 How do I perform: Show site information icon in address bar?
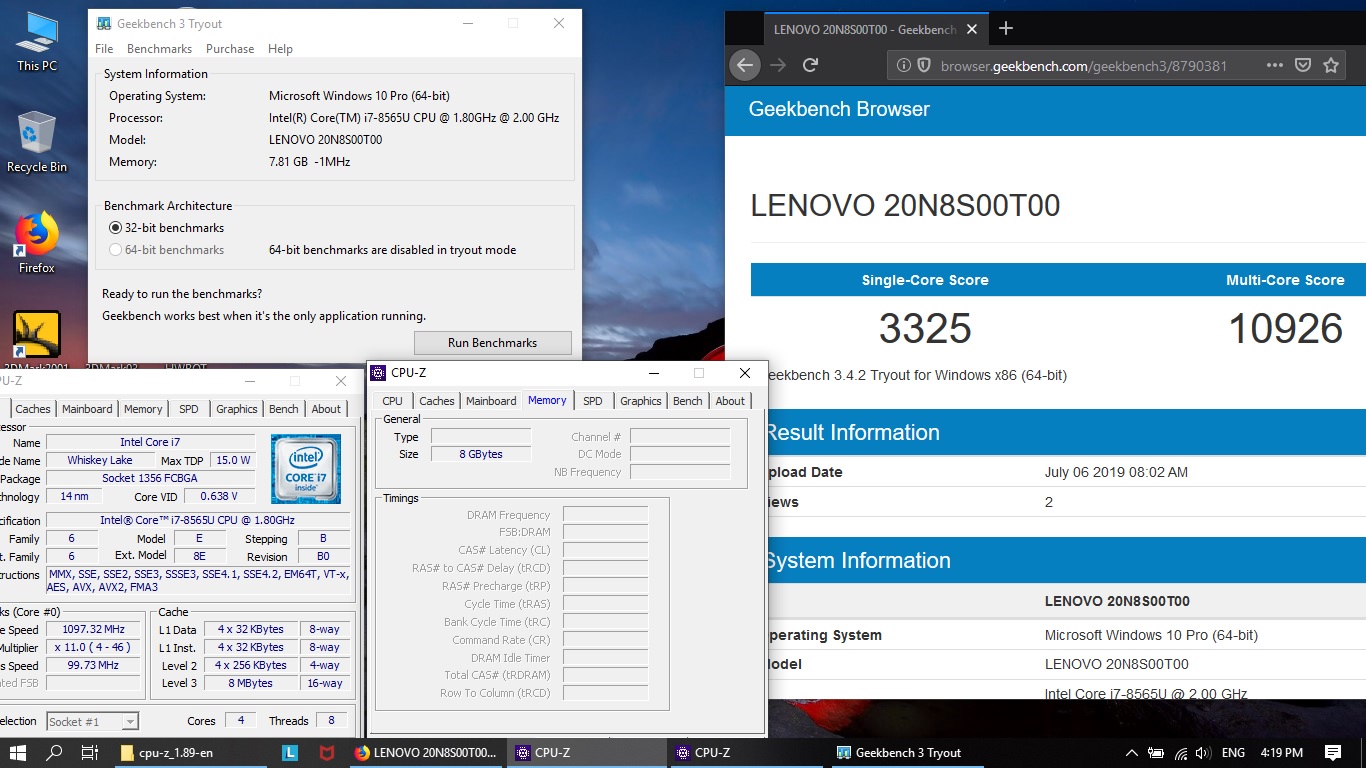click(903, 65)
